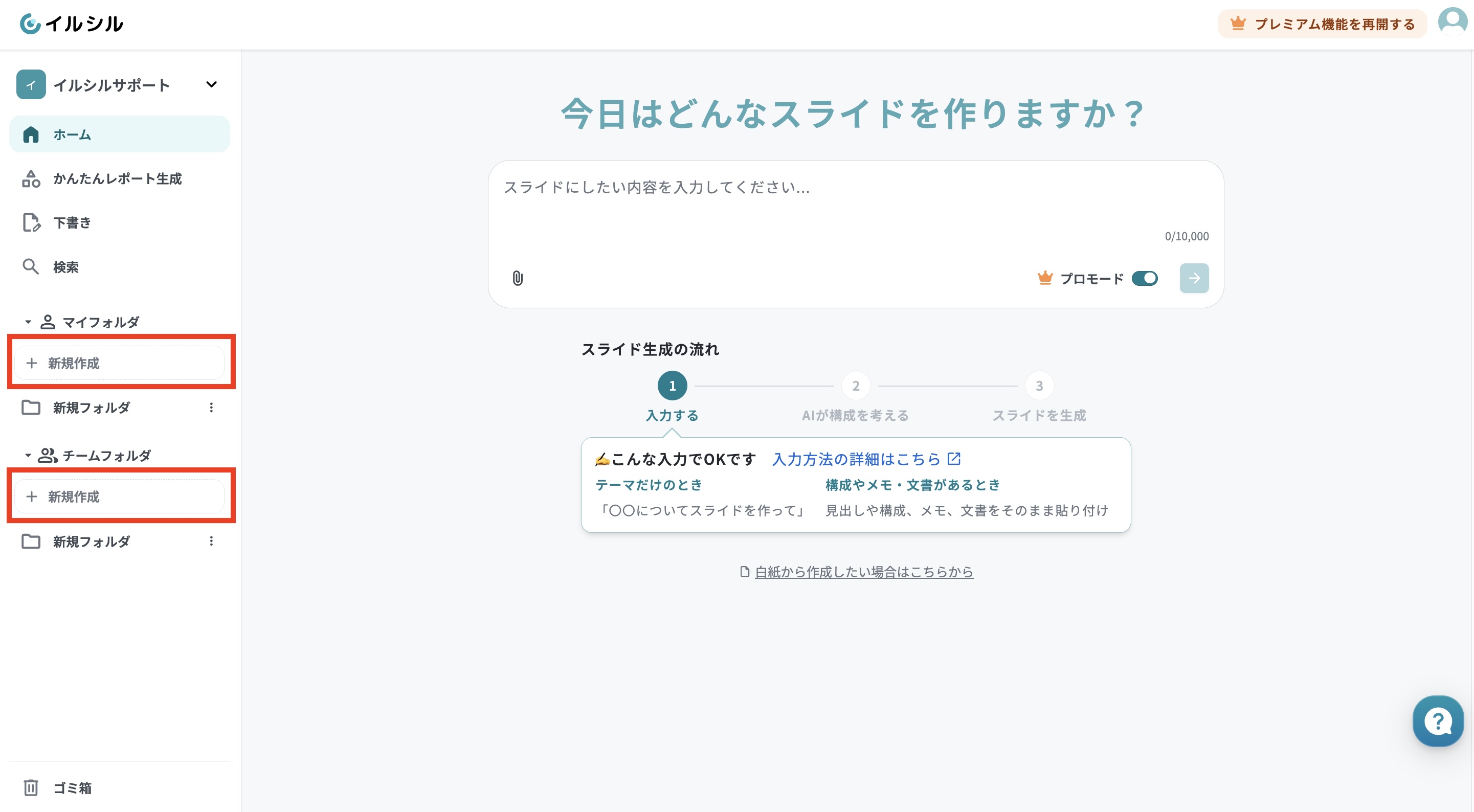Open かんたんレポート生成

[x=119, y=178]
